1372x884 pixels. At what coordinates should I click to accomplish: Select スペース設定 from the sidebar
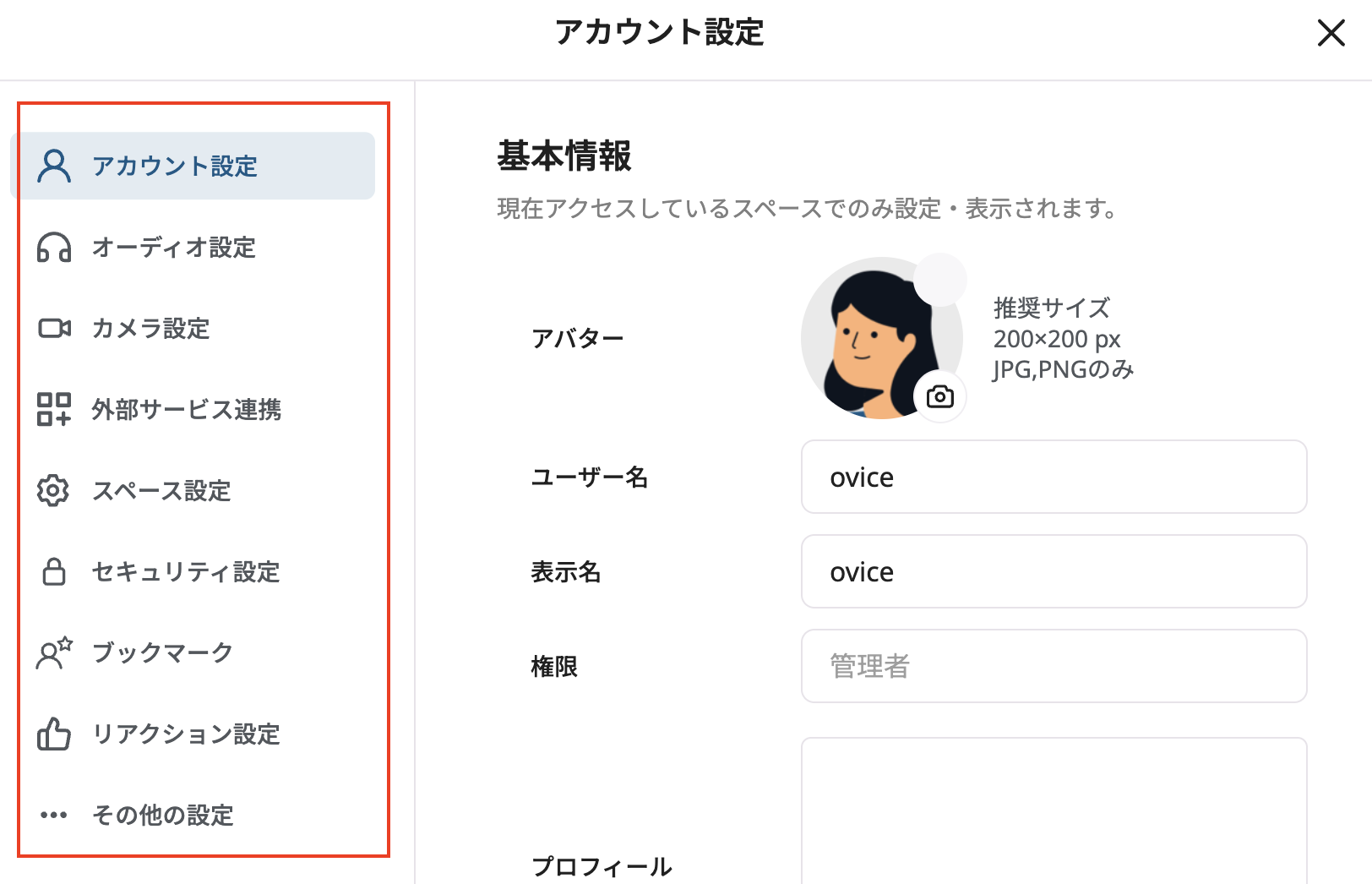tap(161, 490)
